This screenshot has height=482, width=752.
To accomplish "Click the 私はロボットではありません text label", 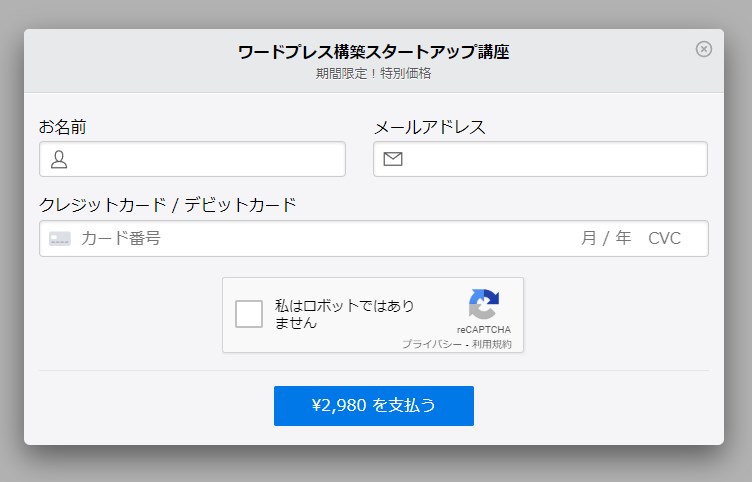I will pos(344,314).
